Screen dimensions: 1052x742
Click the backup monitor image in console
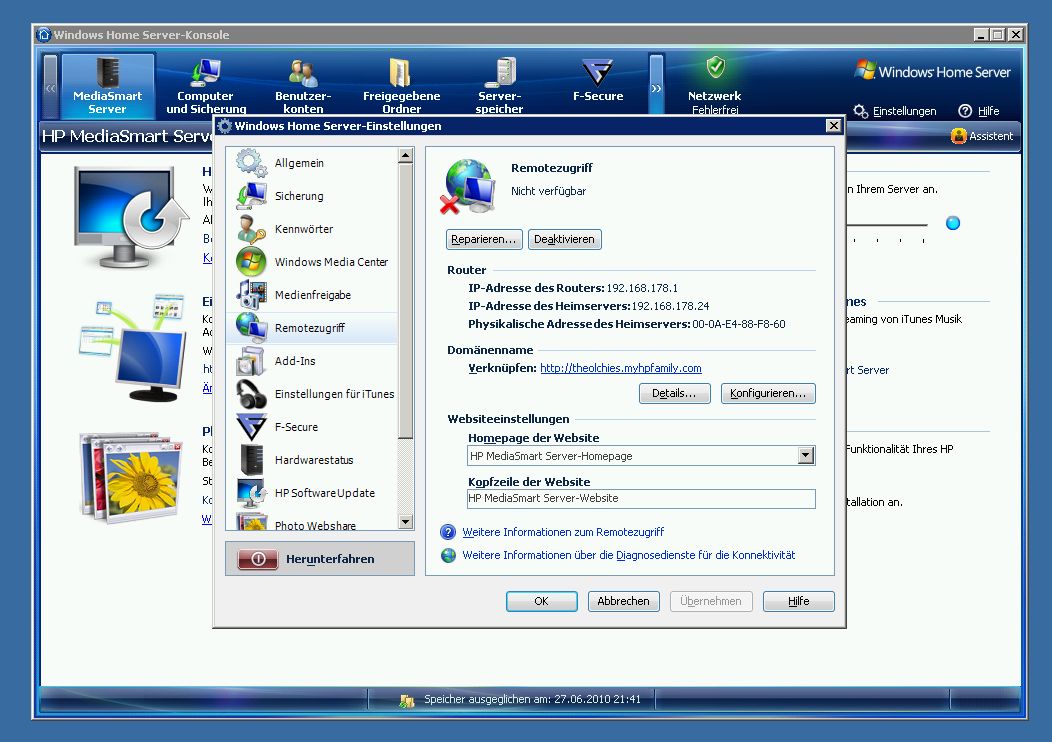(x=130, y=217)
